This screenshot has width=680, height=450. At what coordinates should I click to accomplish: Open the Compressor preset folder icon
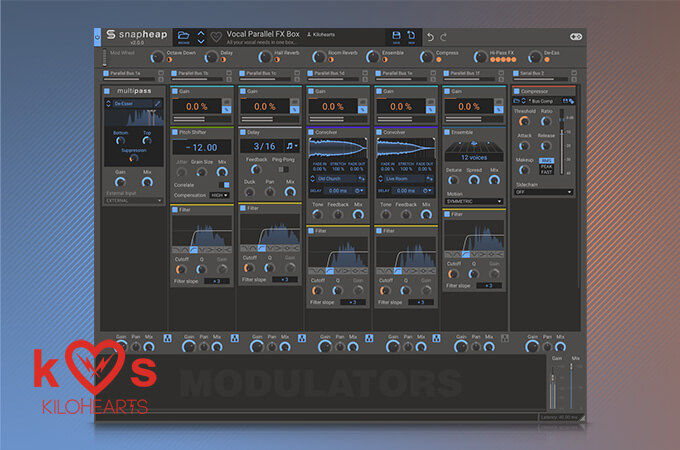tap(517, 101)
